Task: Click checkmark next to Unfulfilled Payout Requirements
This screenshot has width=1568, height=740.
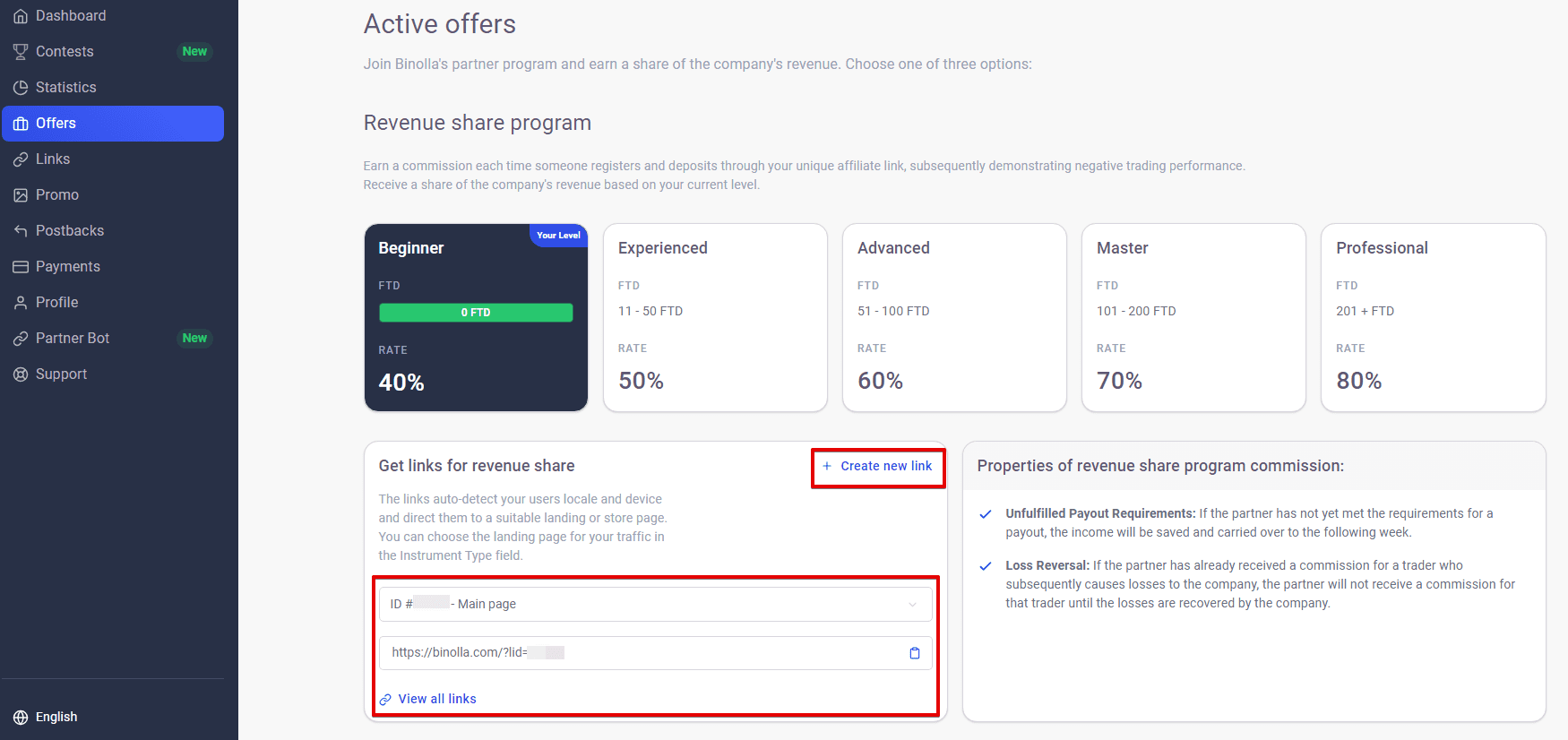Action: [x=986, y=514]
